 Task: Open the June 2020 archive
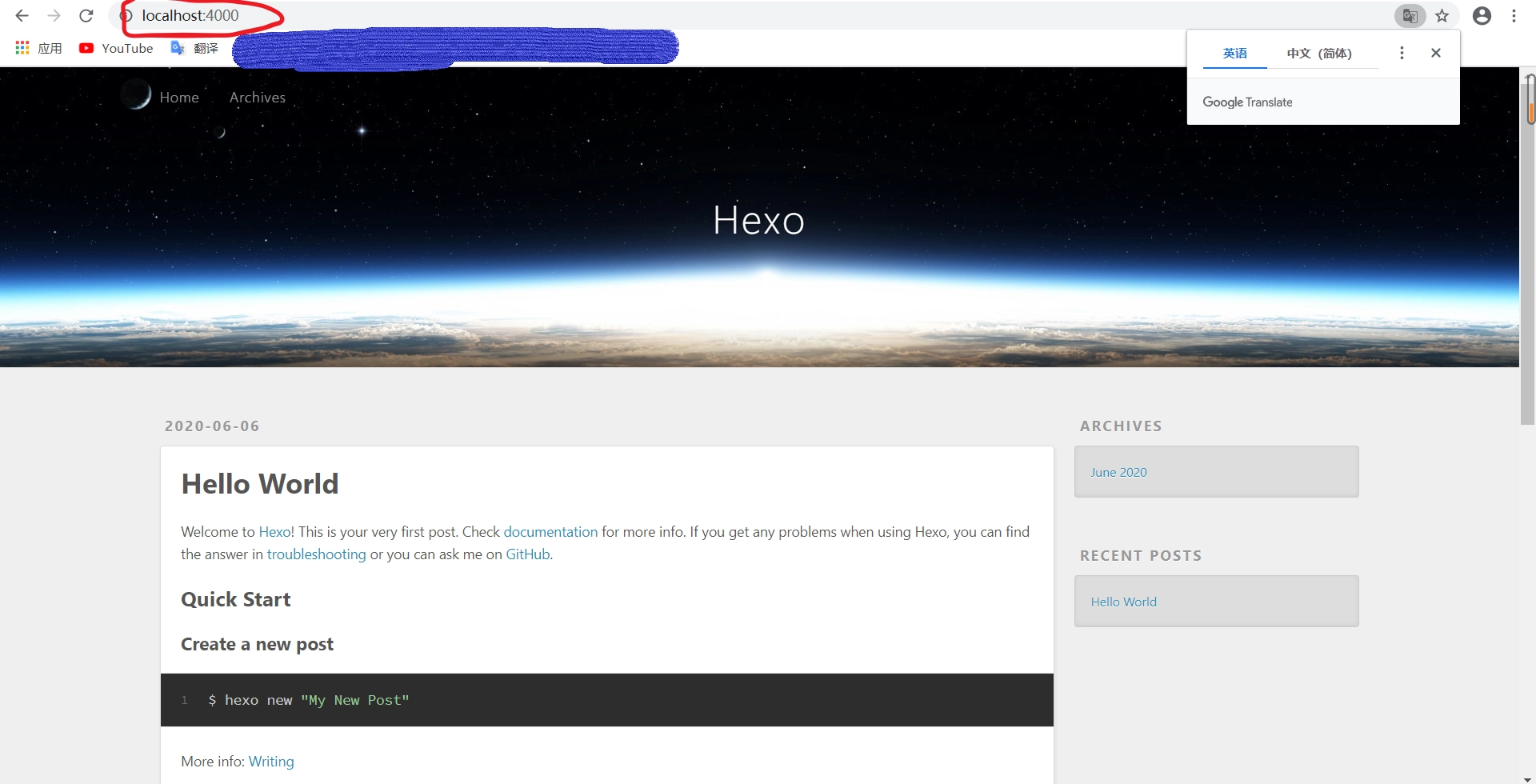pyautogui.click(x=1118, y=472)
